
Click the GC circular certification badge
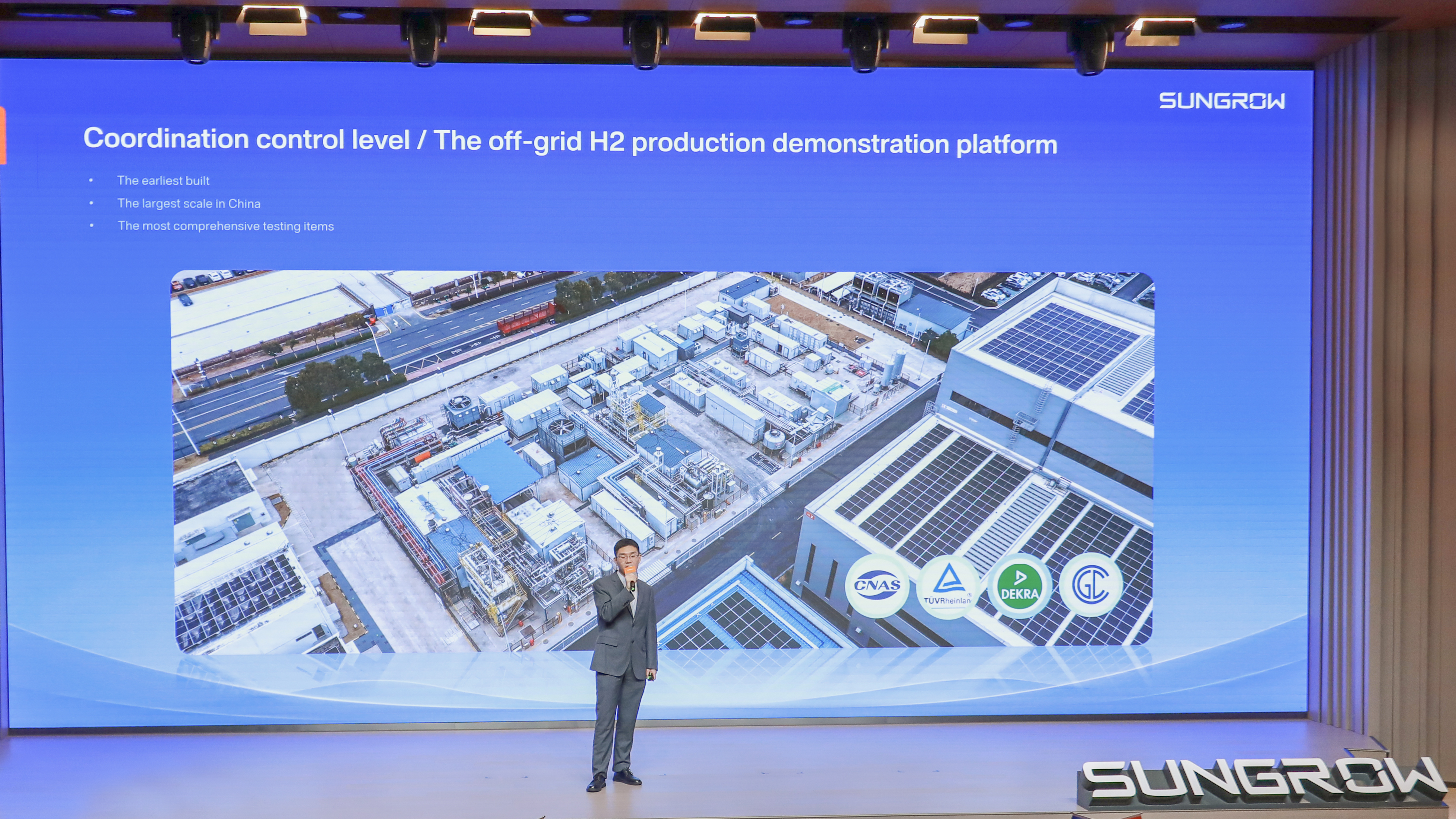point(1090,585)
